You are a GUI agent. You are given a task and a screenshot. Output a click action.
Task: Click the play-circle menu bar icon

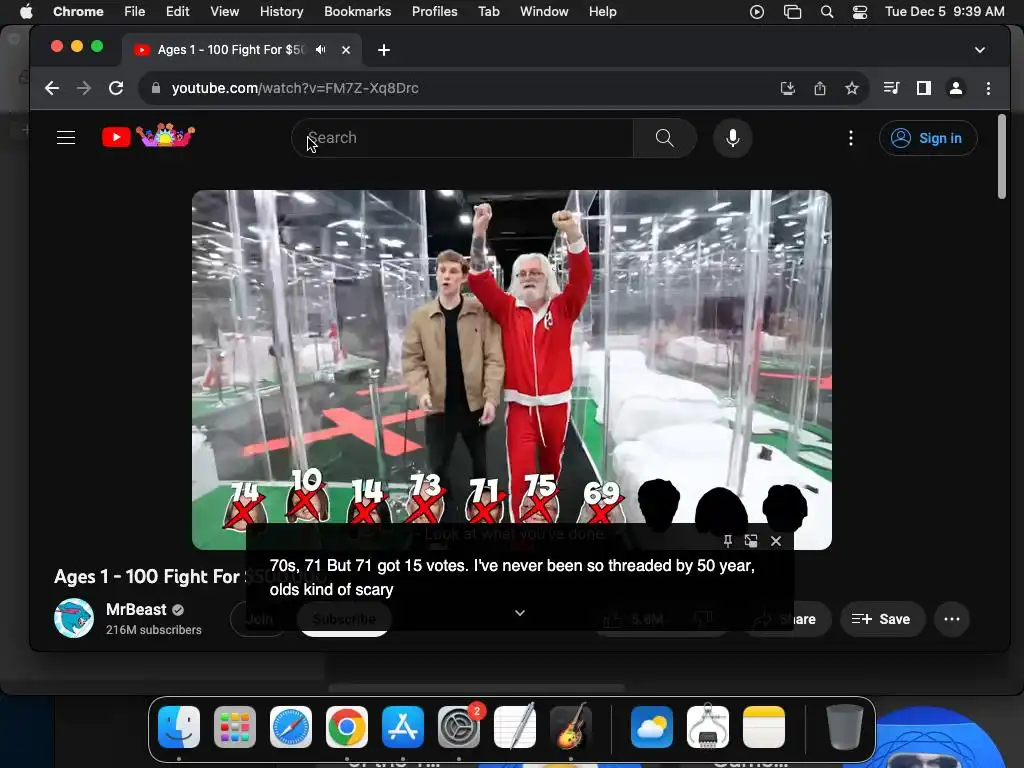tap(757, 12)
